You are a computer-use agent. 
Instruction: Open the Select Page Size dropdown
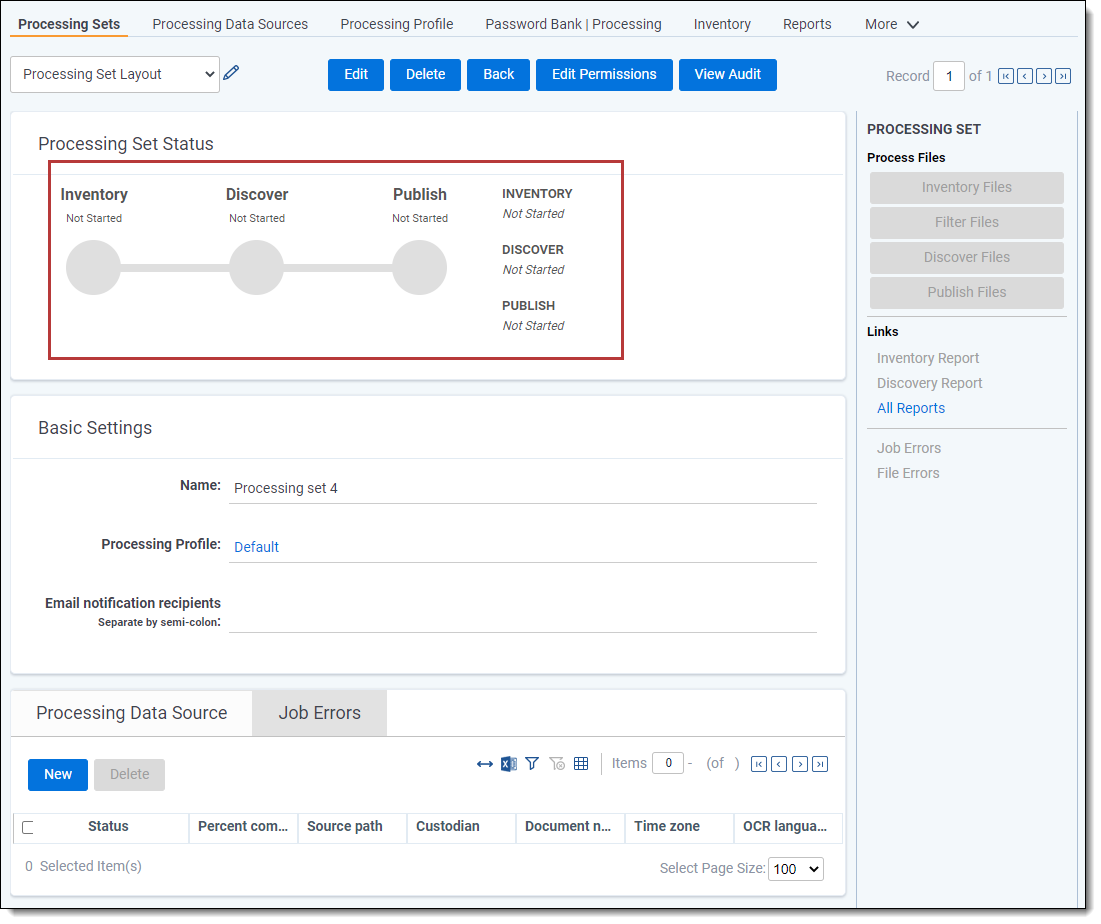click(x=795, y=869)
